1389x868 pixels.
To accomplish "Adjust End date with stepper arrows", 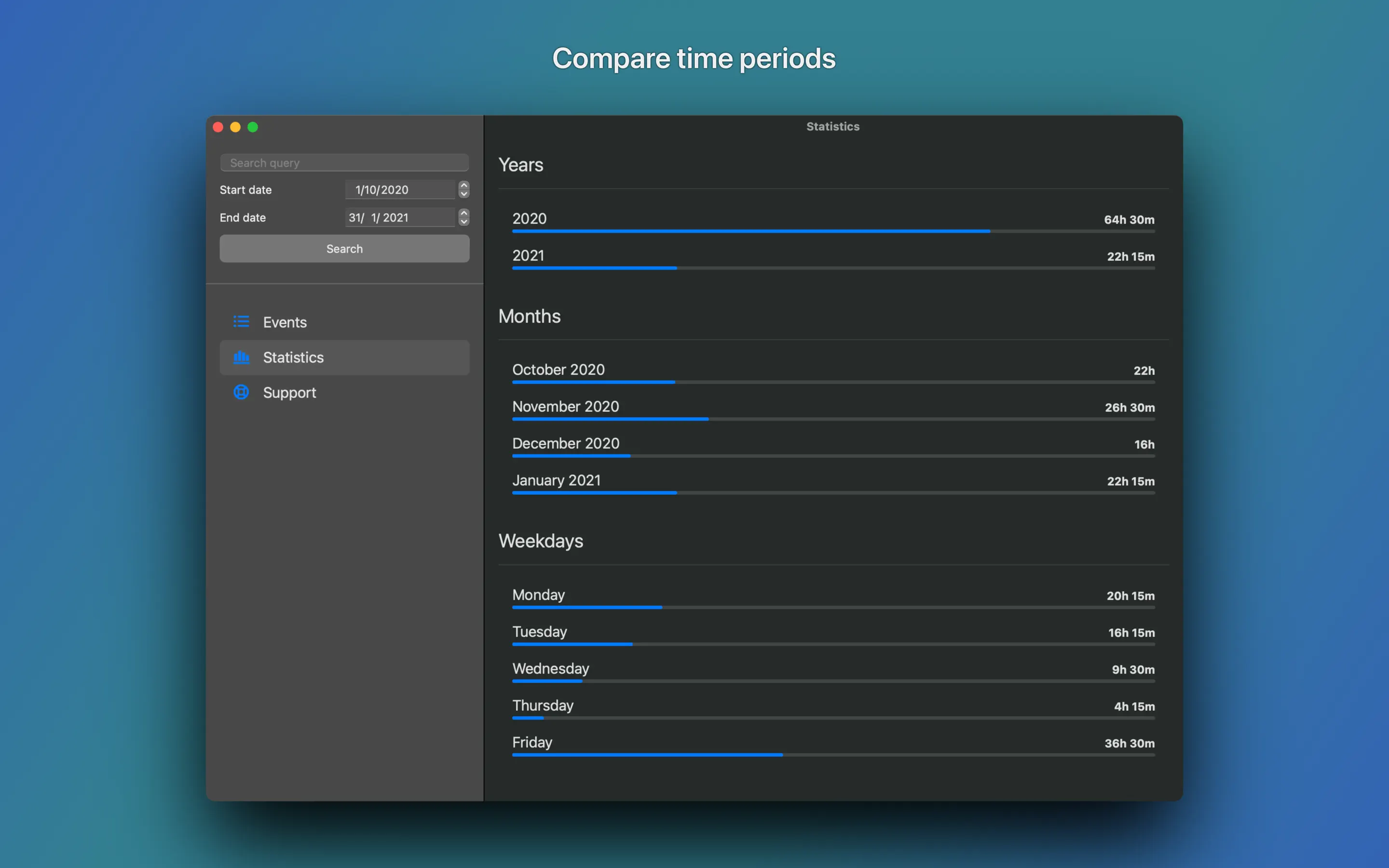I will tap(464, 217).
